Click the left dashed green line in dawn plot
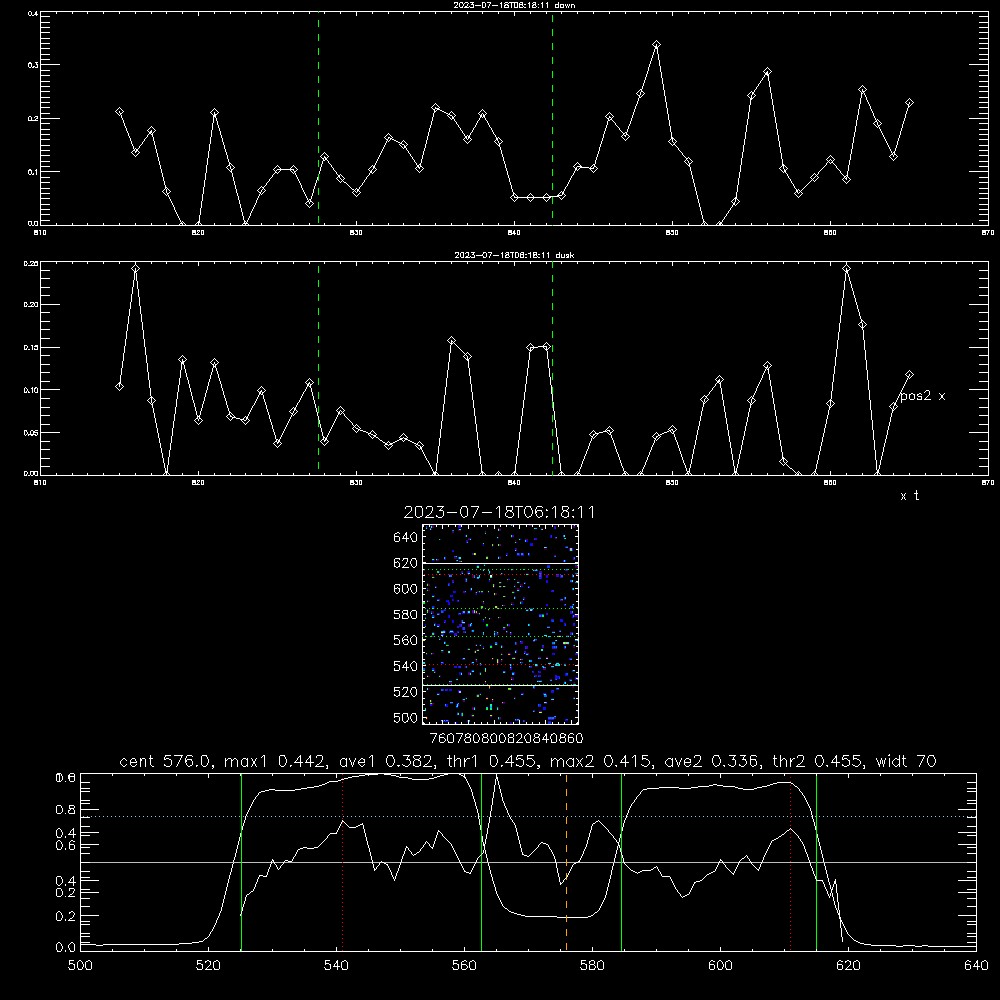This screenshot has height=1000, width=1000. click(318, 118)
